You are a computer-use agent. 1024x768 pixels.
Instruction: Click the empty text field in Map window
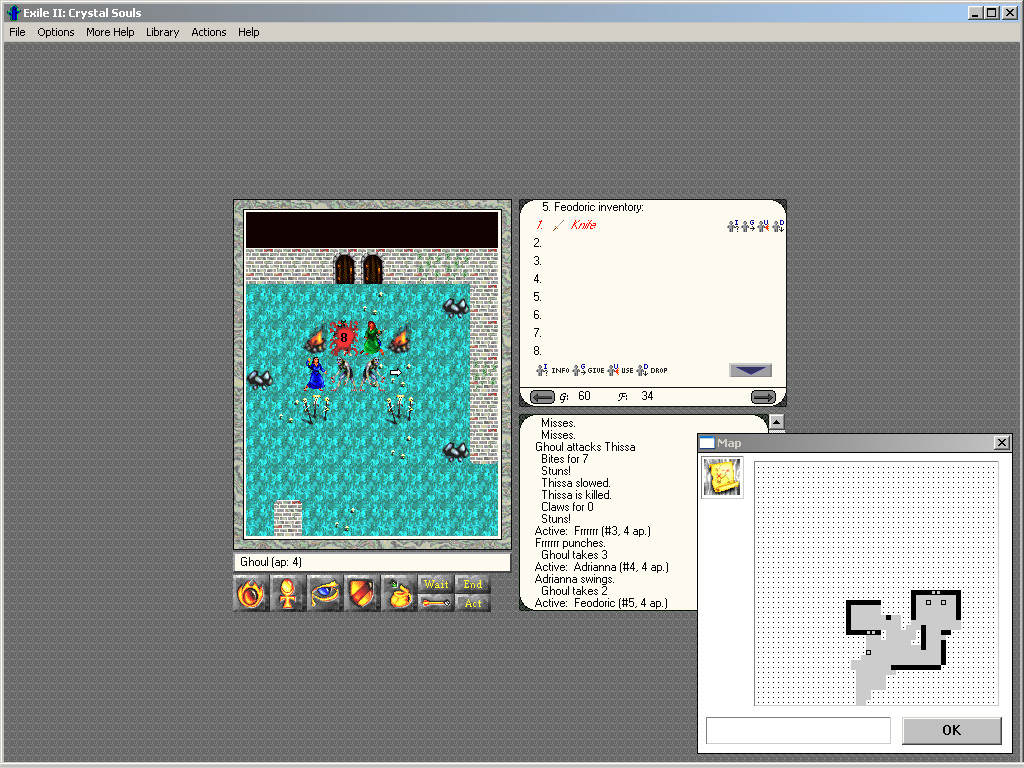click(x=798, y=730)
